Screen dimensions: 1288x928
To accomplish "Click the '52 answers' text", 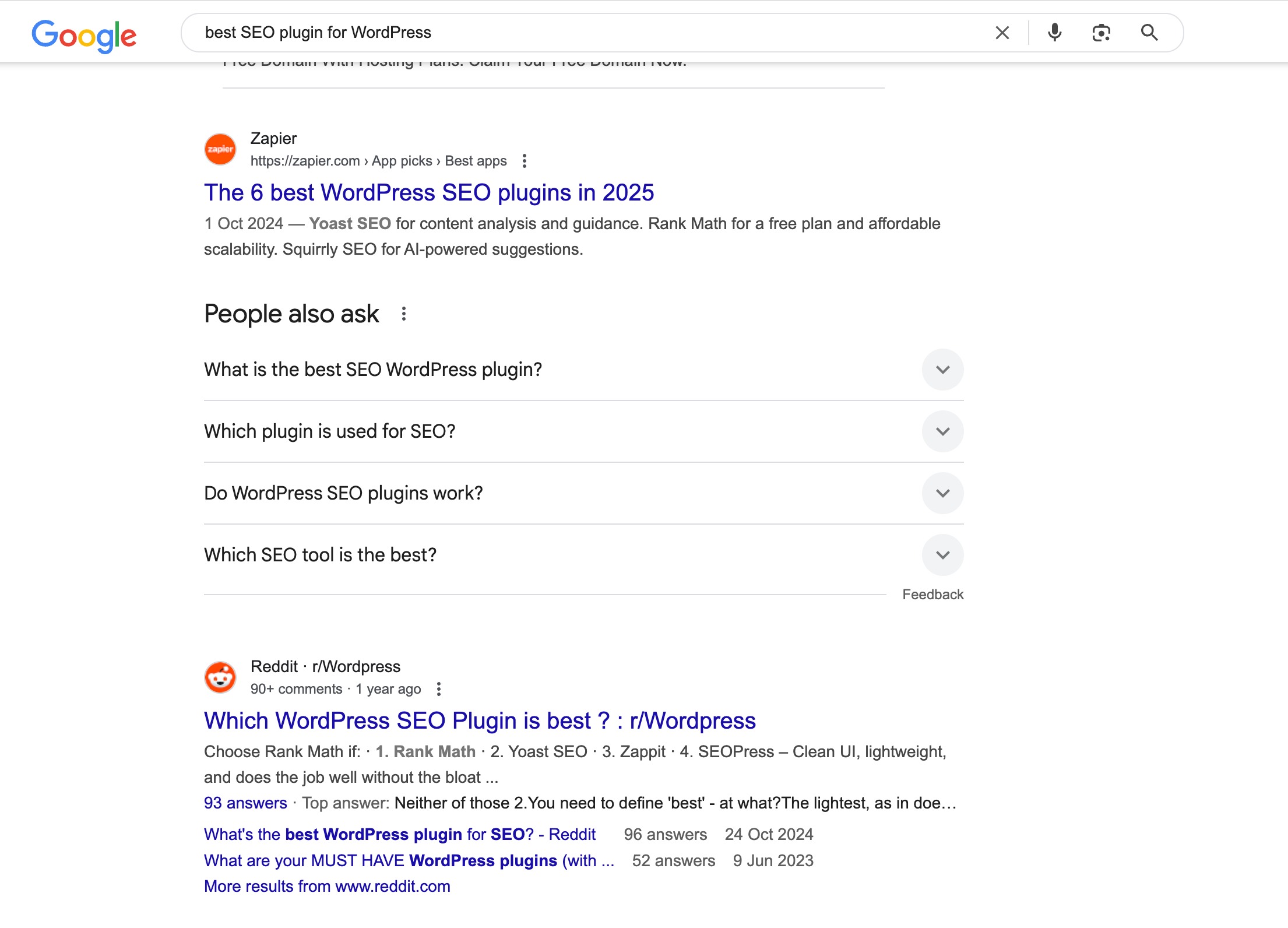I will click(x=673, y=861).
